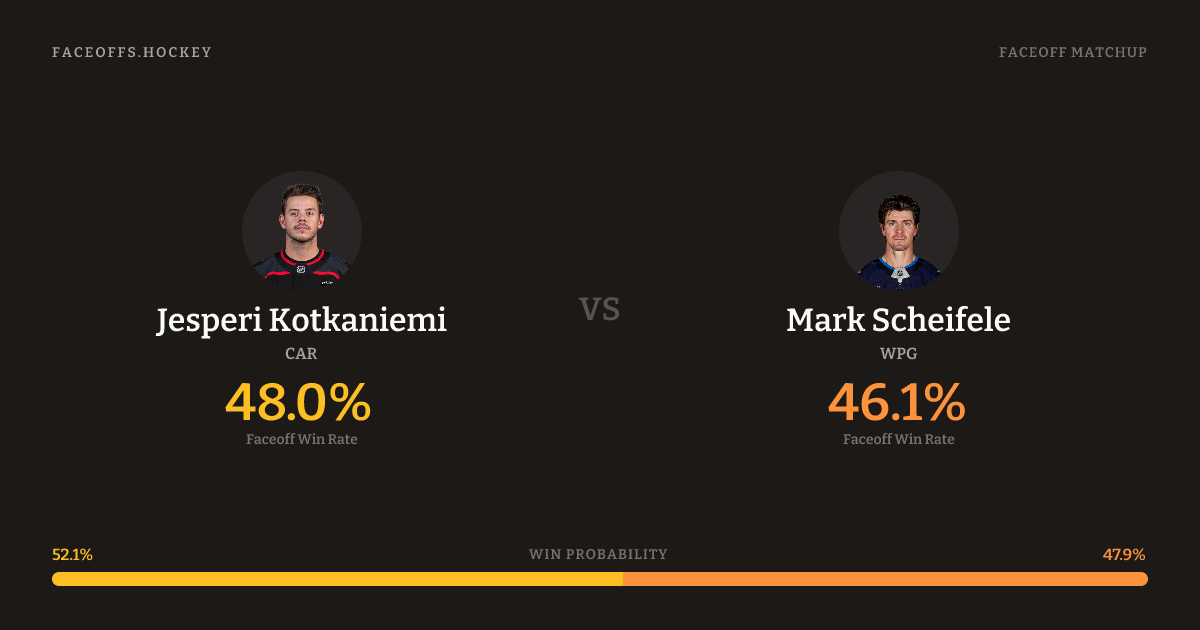Click the FACEOFF MATCHUP header label
Viewport: 1200px width, 630px height.
1072,52
